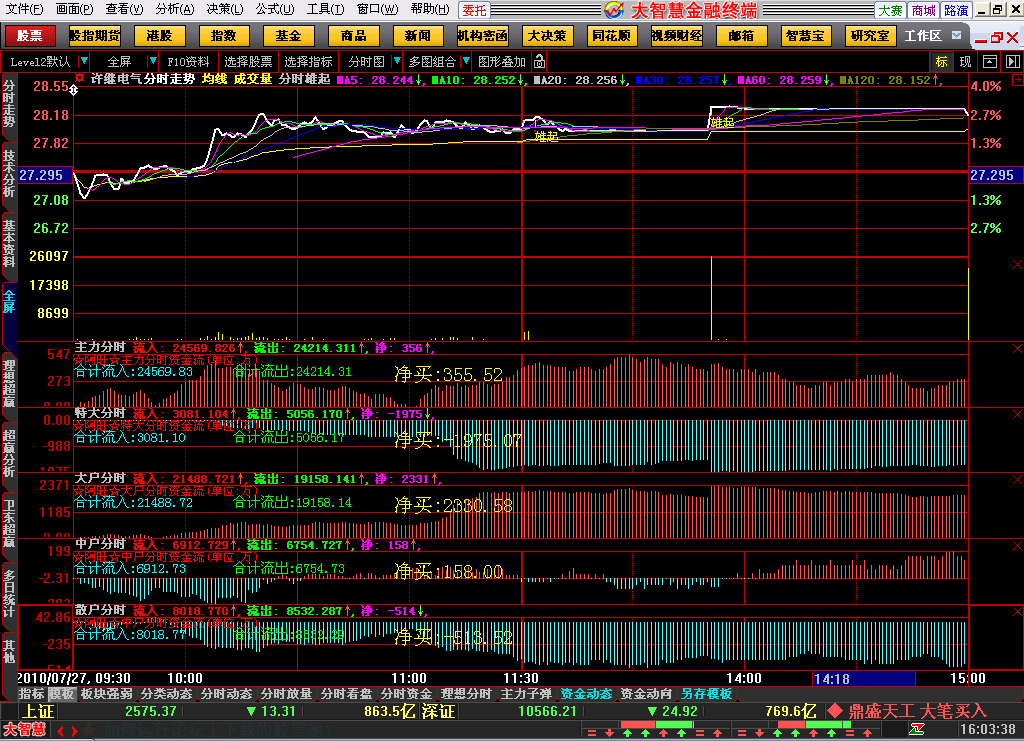Viewport: 1024px width, 741px height.
Task: Toggle the 现 current button
Action: pyautogui.click(x=965, y=61)
